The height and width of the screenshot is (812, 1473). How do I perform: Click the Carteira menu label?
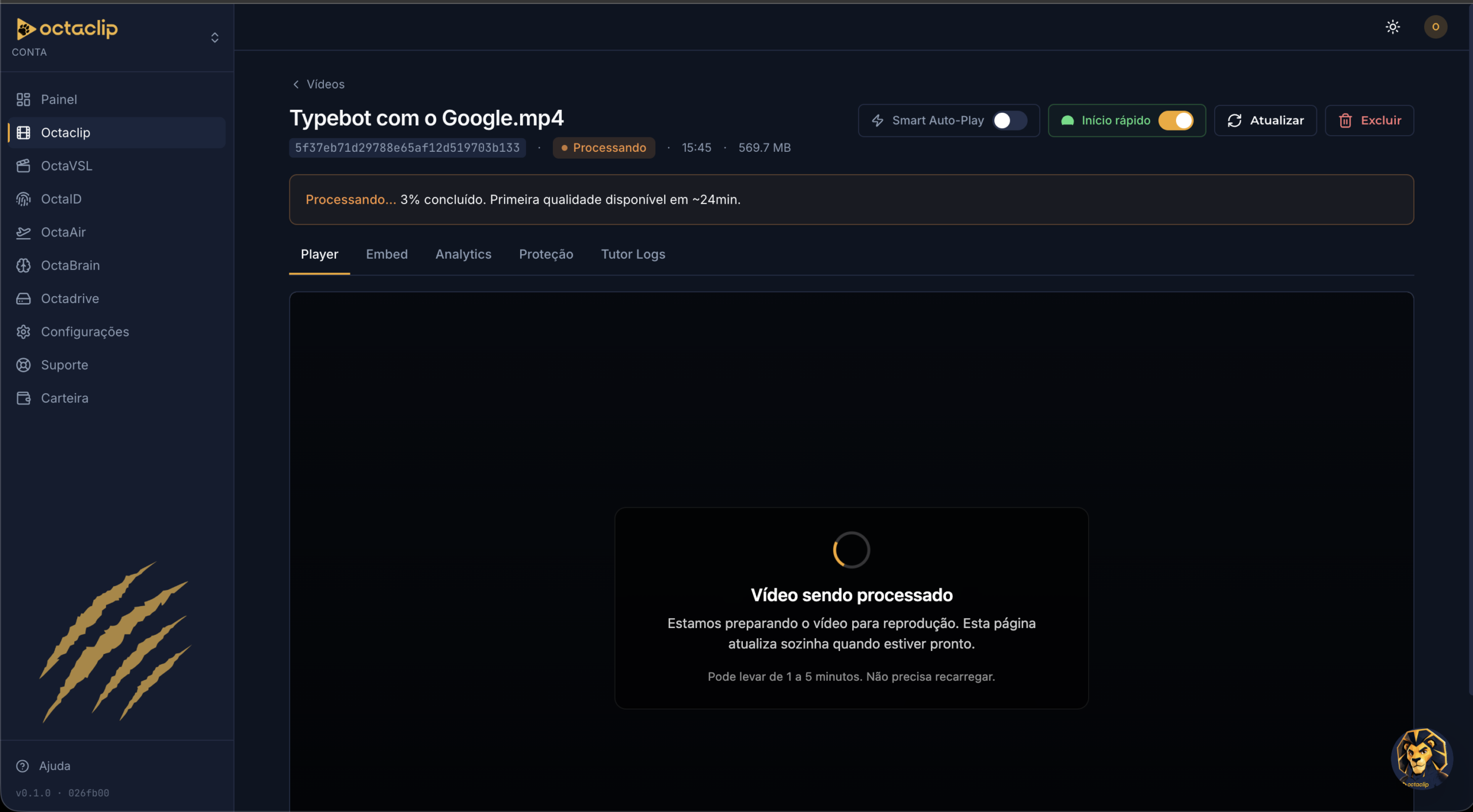(64, 399)
